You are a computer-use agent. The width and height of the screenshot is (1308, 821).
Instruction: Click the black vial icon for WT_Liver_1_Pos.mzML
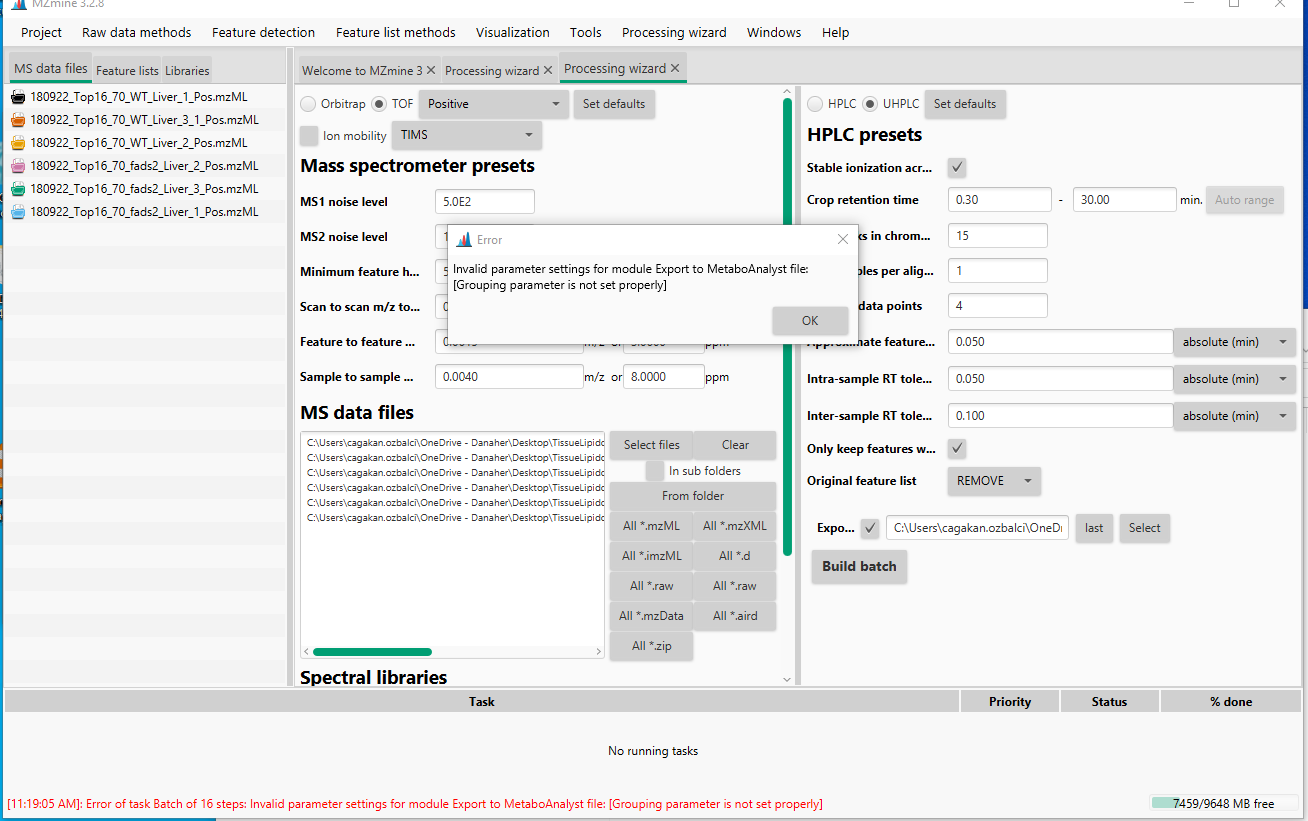click(x=17, y=97)
